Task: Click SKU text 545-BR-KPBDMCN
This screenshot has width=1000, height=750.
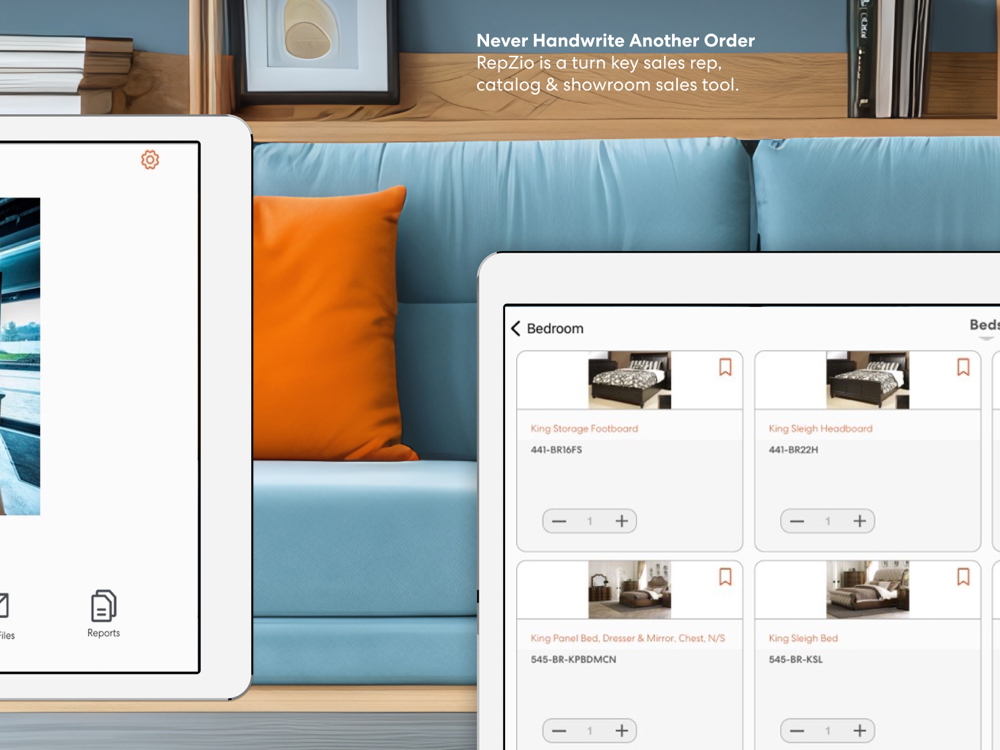Action: (x=573, y=659)
